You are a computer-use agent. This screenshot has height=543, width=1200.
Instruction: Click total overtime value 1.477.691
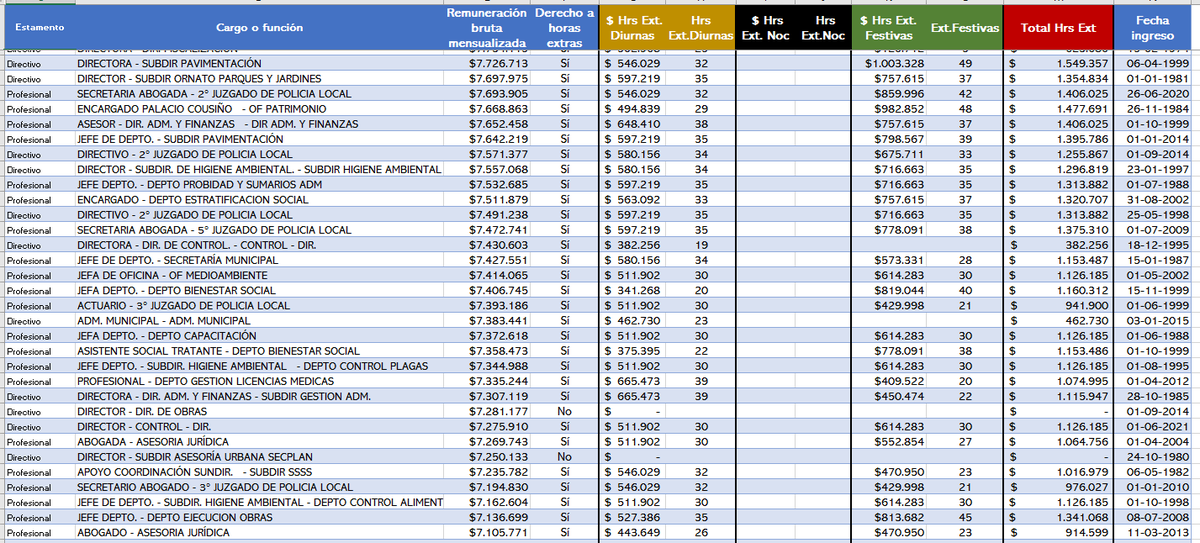(1081, 108)
